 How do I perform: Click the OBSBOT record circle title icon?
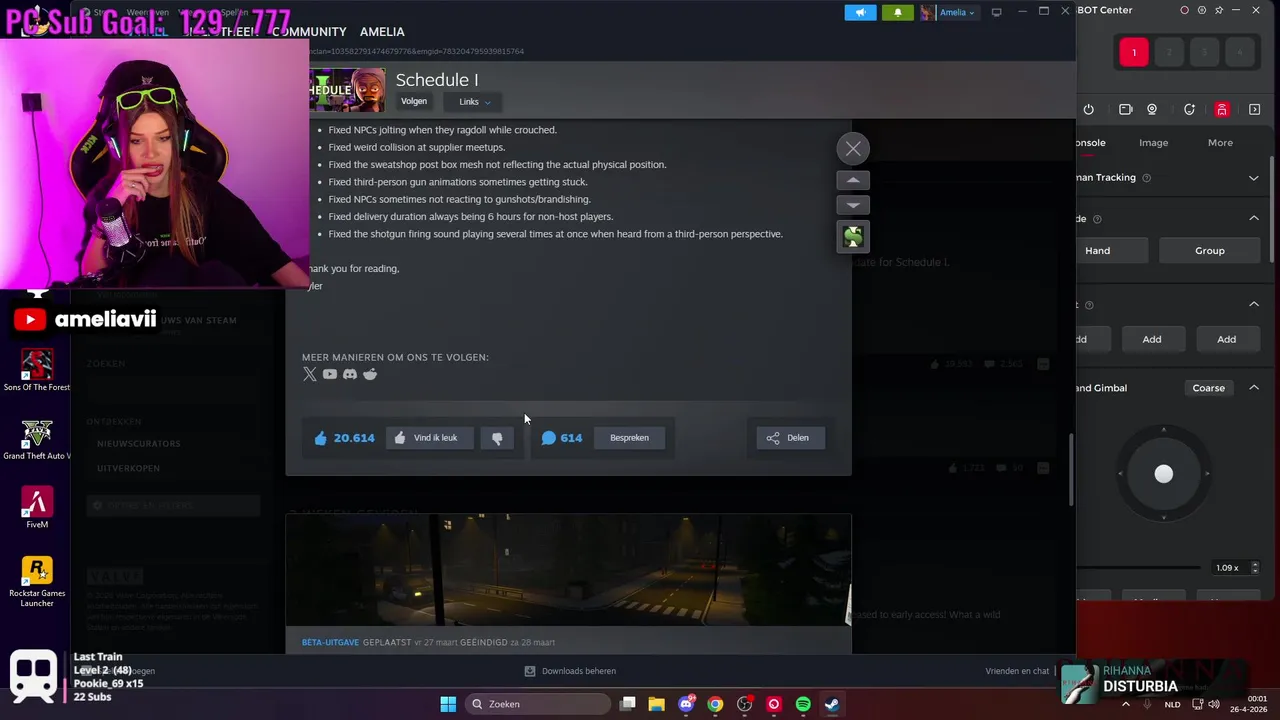pos(1184,10)
